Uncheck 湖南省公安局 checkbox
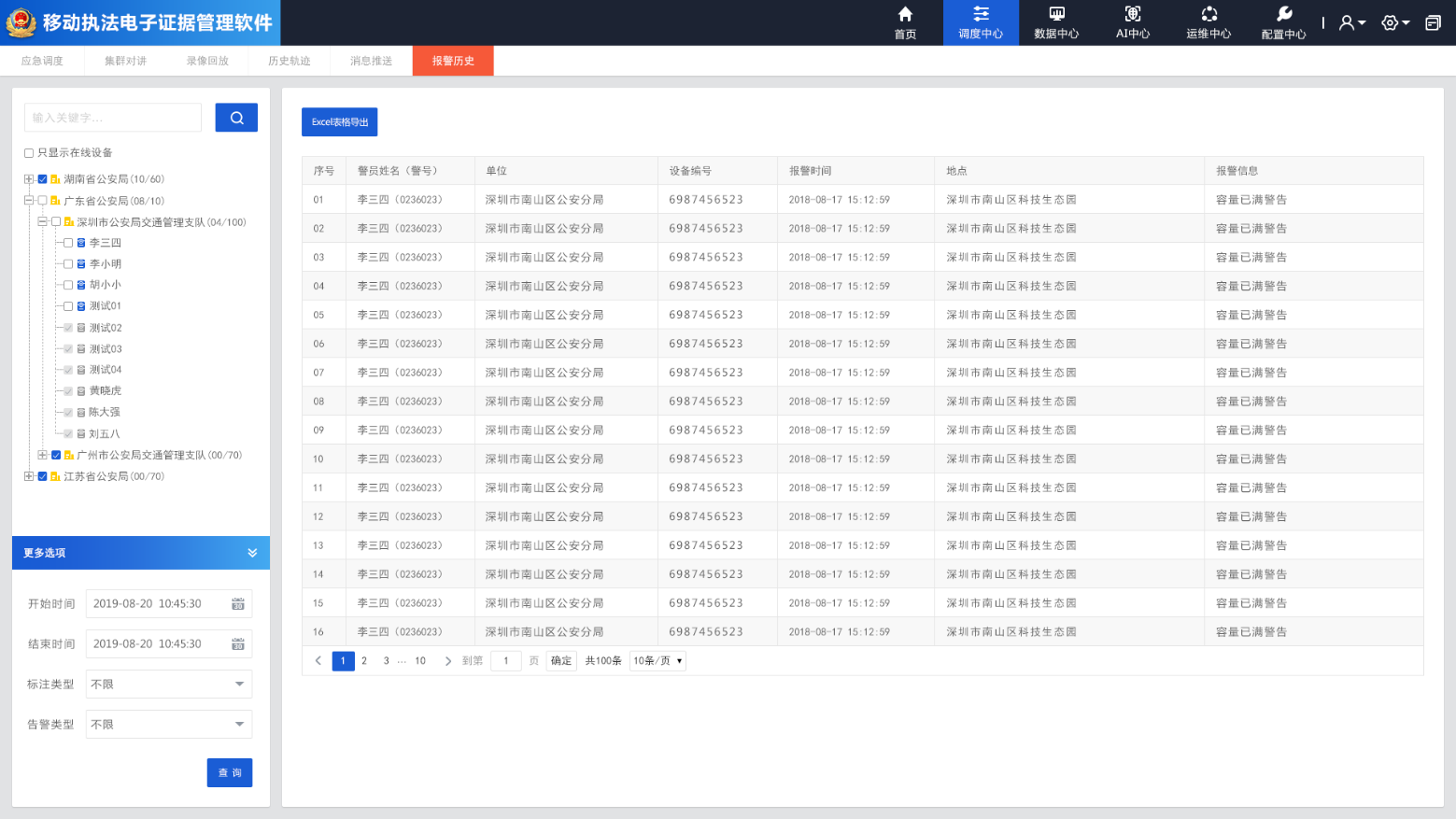This screenshot has height=819, width=1456. tap(42, 179)
